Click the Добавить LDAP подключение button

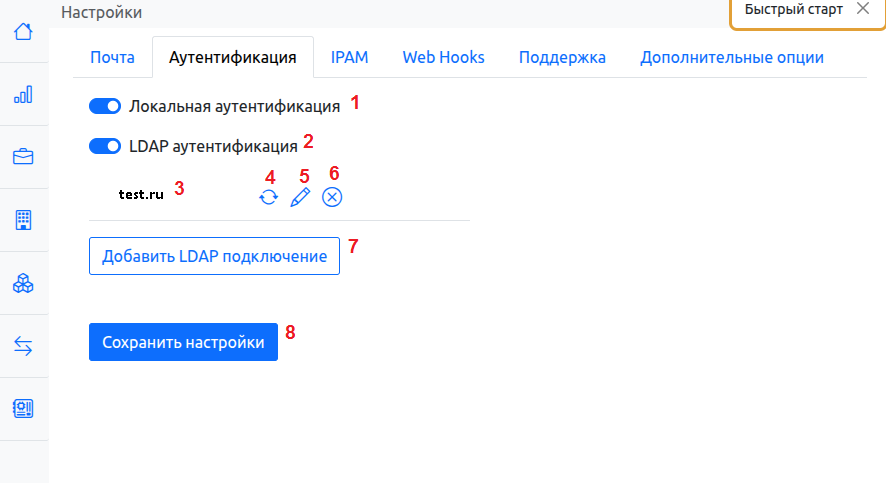pos(214,256)
